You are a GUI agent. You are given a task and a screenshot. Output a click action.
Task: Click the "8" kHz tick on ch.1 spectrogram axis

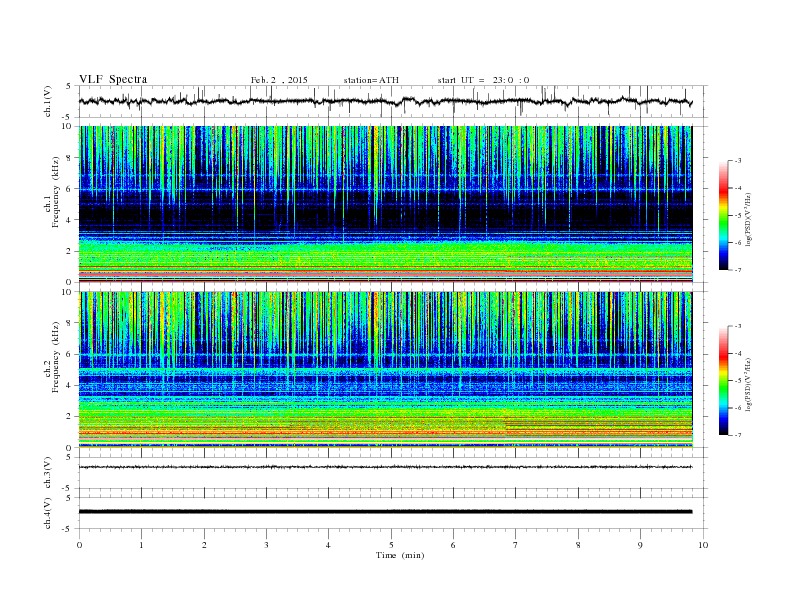69,158
